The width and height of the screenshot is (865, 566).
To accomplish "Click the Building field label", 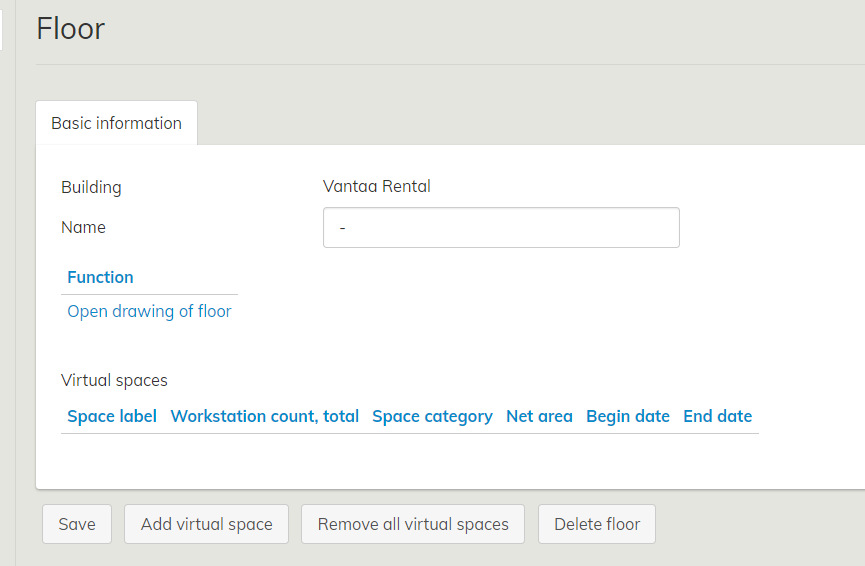I will [x=91, y=187].
